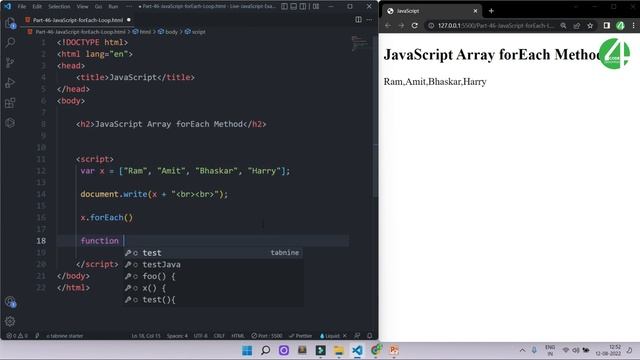
Task: Go back in Chrome browser
Action: pyautogui.click(x=388, y=25)
